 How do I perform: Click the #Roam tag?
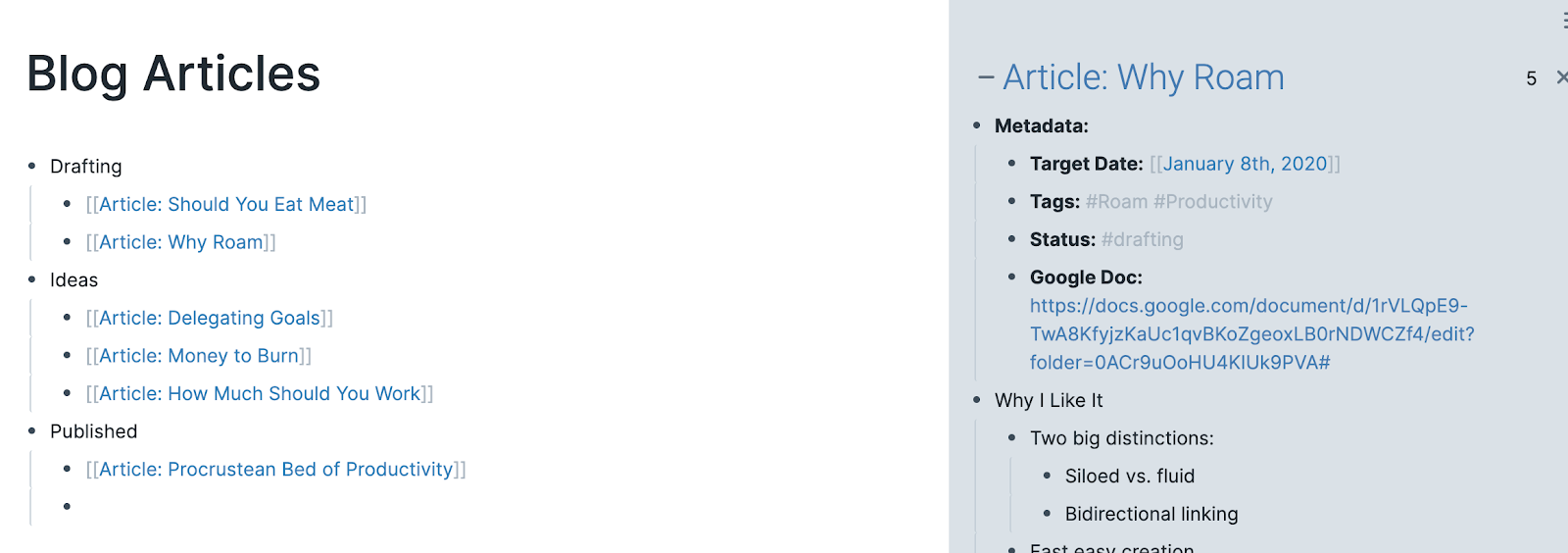[x=1116, y=202]
